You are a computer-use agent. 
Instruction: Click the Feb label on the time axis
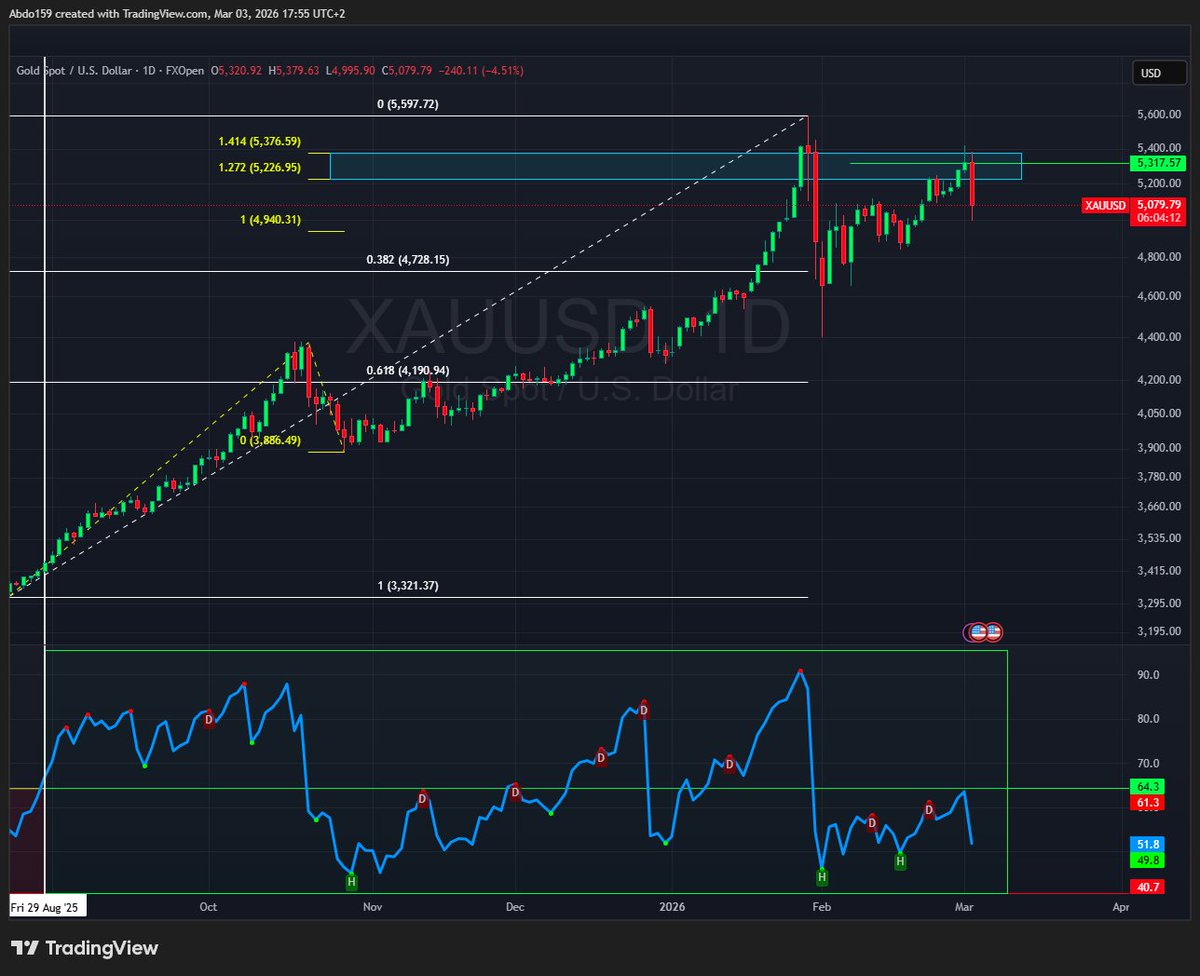point(821,908)
